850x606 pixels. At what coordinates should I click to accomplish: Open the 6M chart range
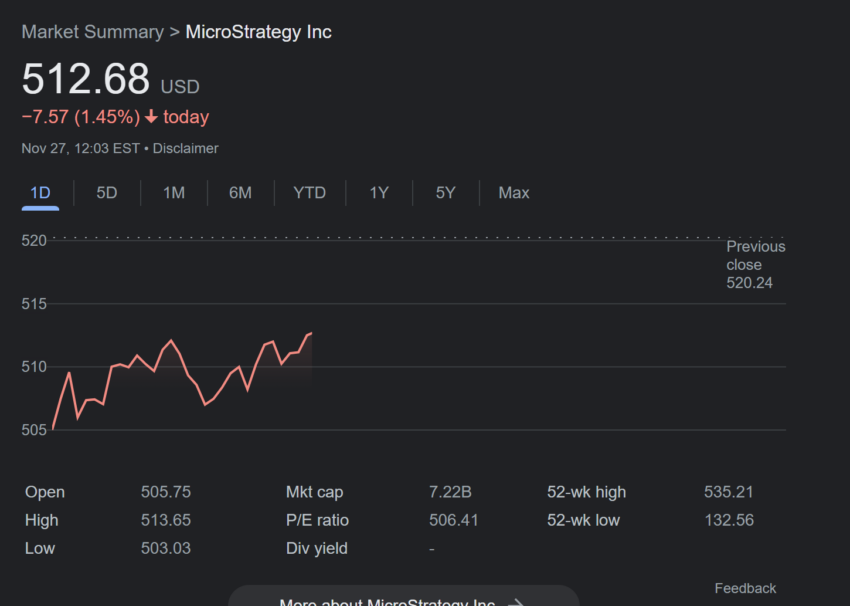click(240, 193)
